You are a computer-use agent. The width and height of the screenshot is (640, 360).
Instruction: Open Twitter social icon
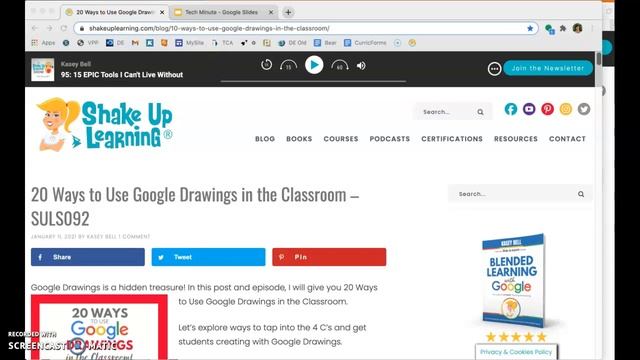[584, 109]
